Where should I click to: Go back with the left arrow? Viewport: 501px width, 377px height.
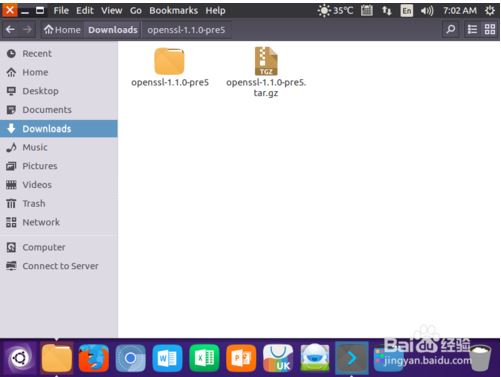click(x=10, y=30)
